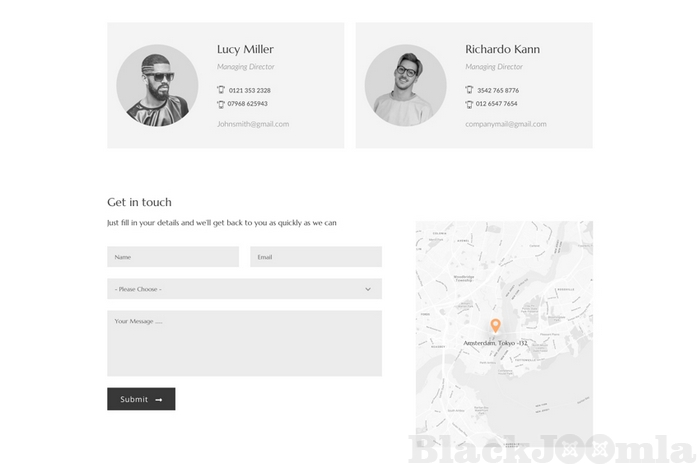700x469 pixels.
Task: Click the Johnsmith@gmail.com email link
Action: pos(253,124)
